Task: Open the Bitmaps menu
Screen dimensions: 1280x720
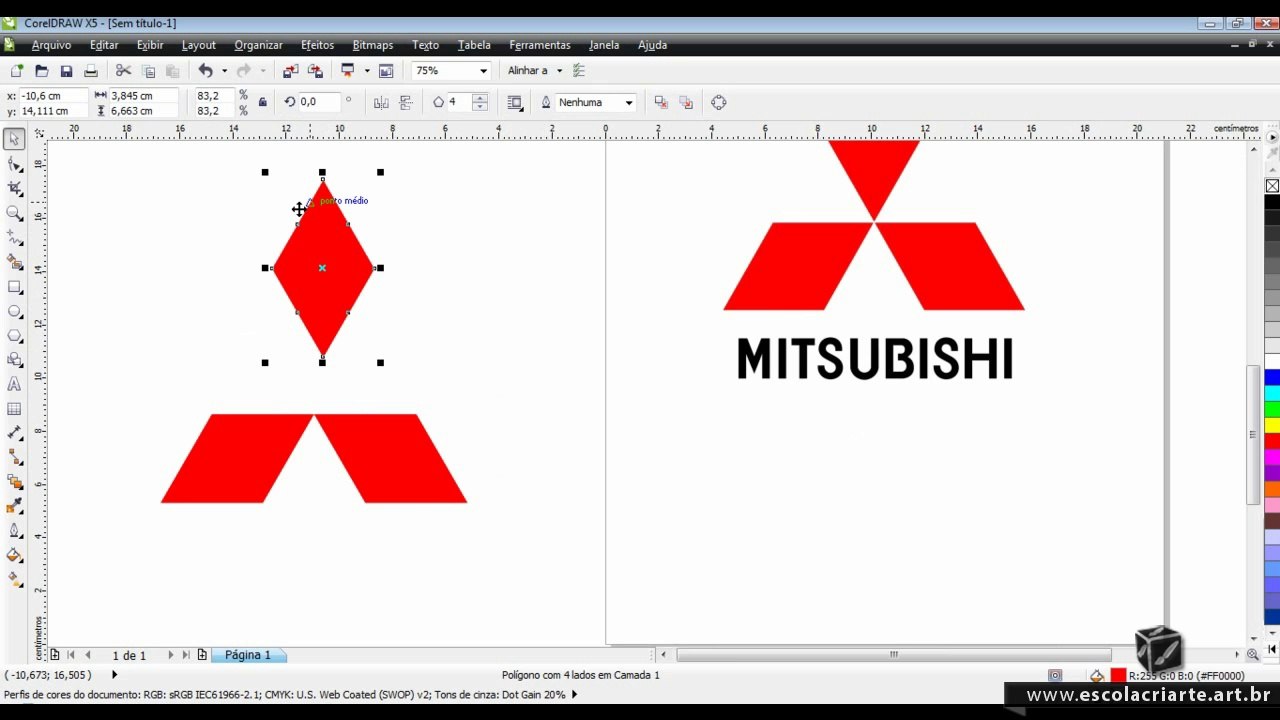Action: (x=373, y=45)
